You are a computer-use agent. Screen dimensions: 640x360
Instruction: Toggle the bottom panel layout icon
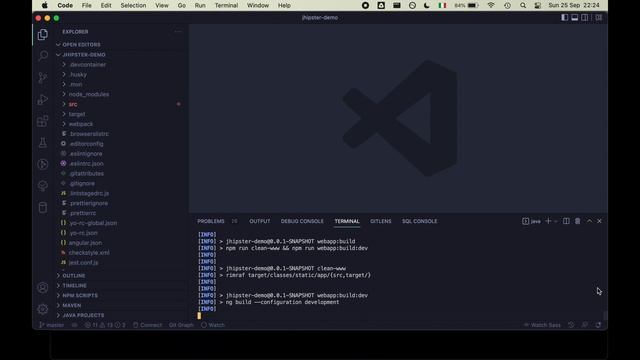coord(575,18)
